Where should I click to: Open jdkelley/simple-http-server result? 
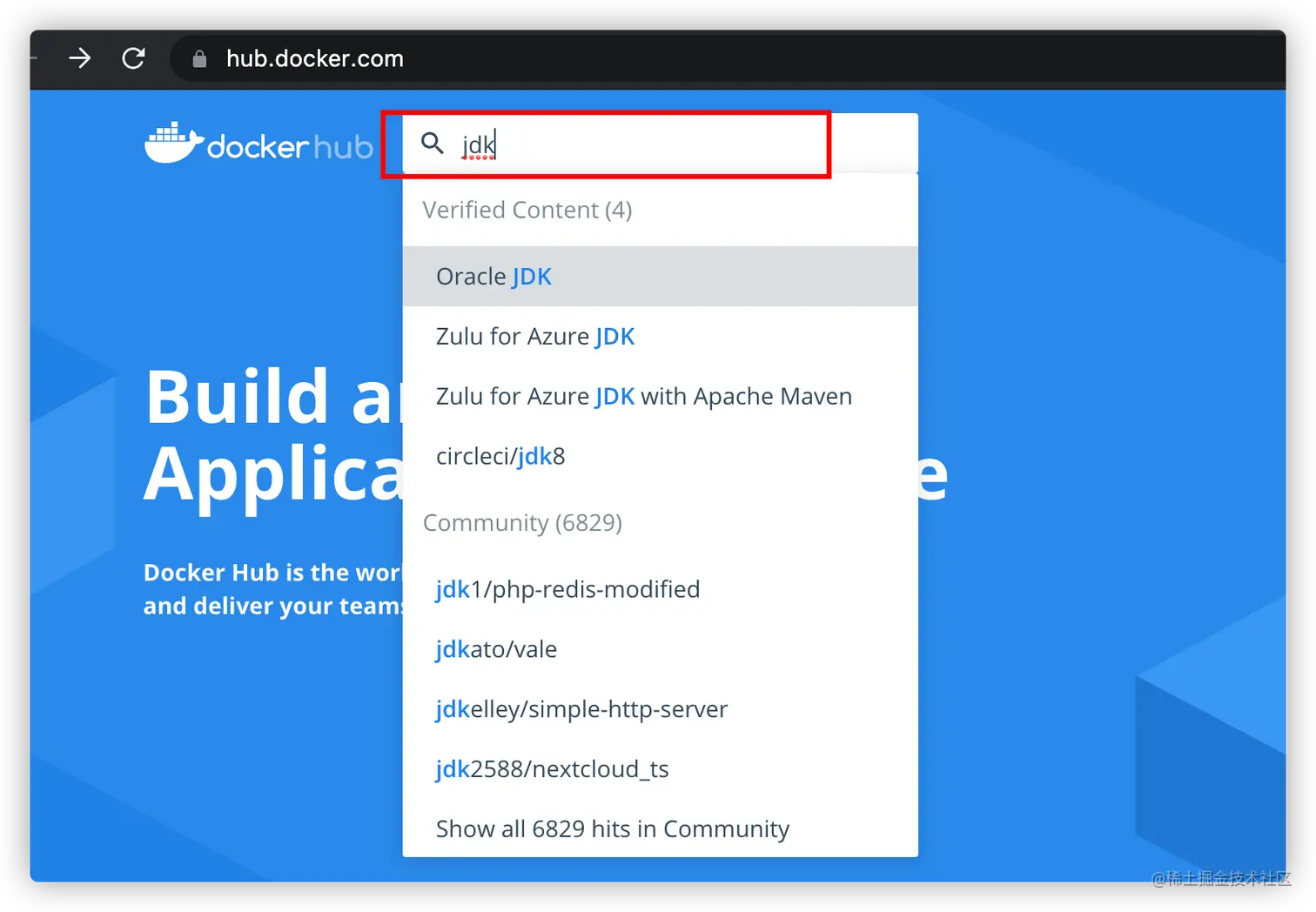click(660, 709)
